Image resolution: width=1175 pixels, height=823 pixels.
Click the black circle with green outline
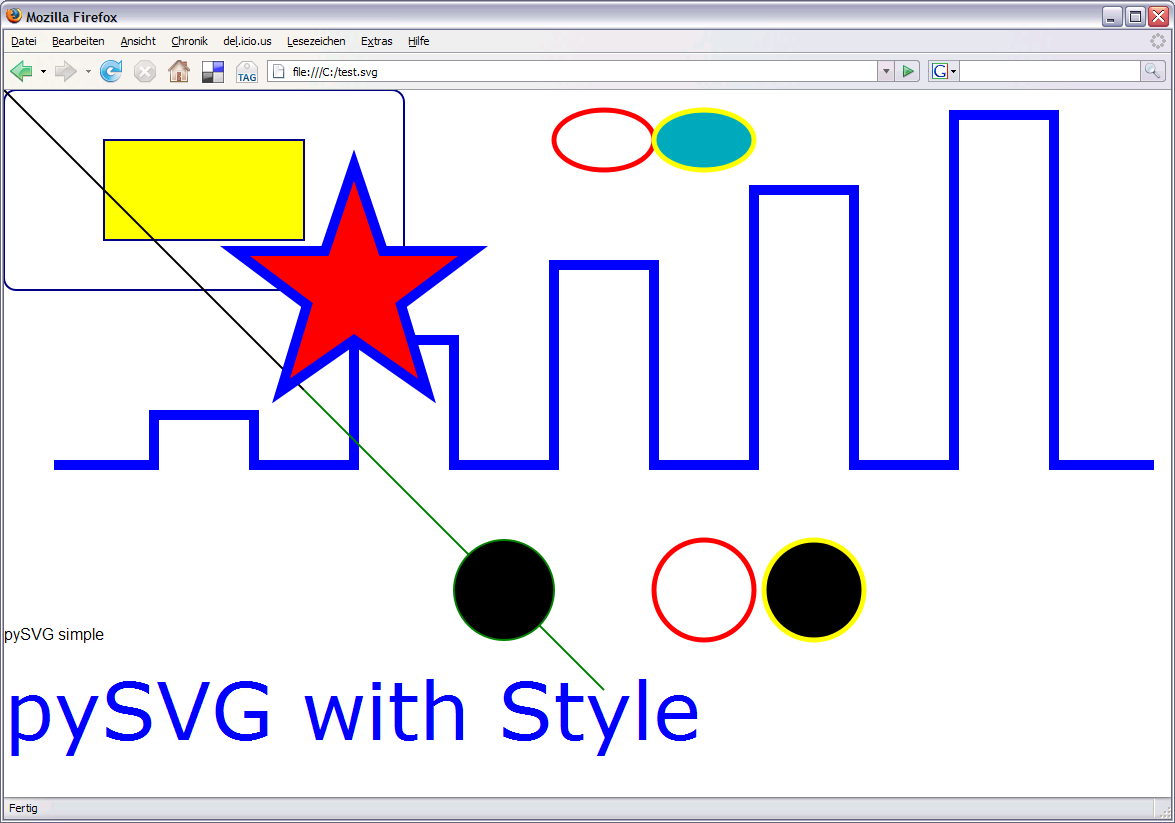pyautogui.click(x=504, y=590)
